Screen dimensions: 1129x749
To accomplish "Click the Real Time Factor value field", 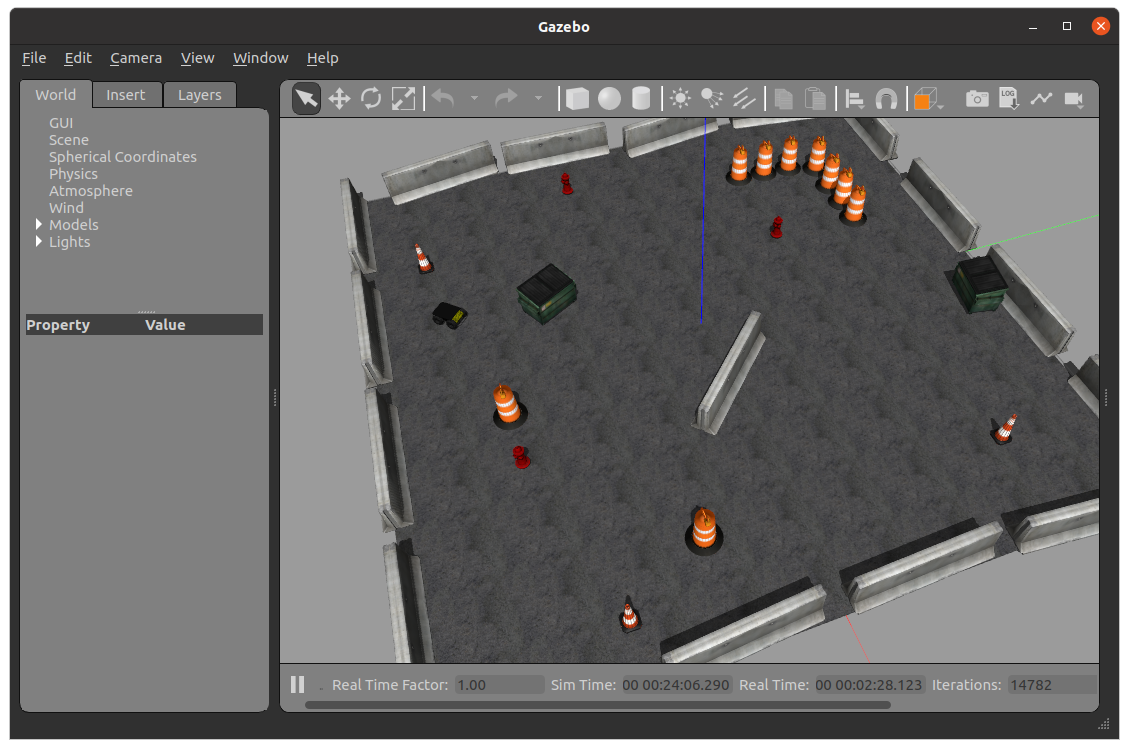I will coord(500,685).
